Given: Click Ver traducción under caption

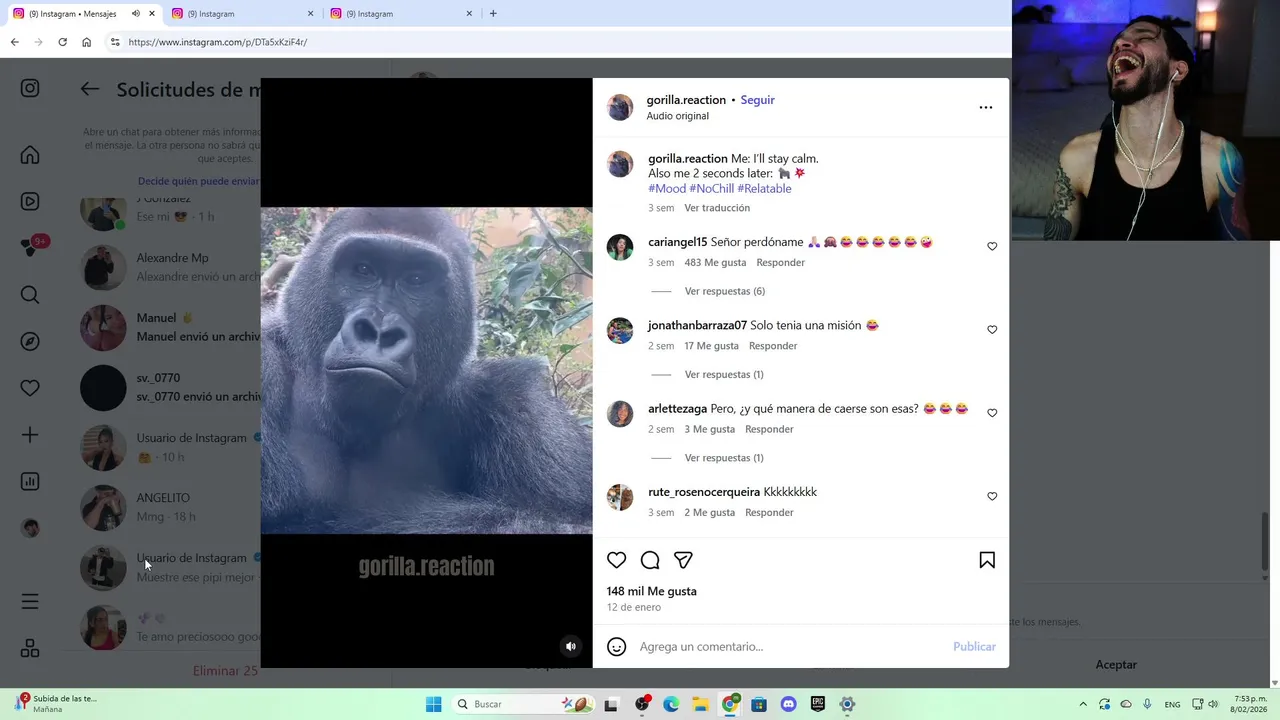Looking at the screenshot, I should 717,208.
